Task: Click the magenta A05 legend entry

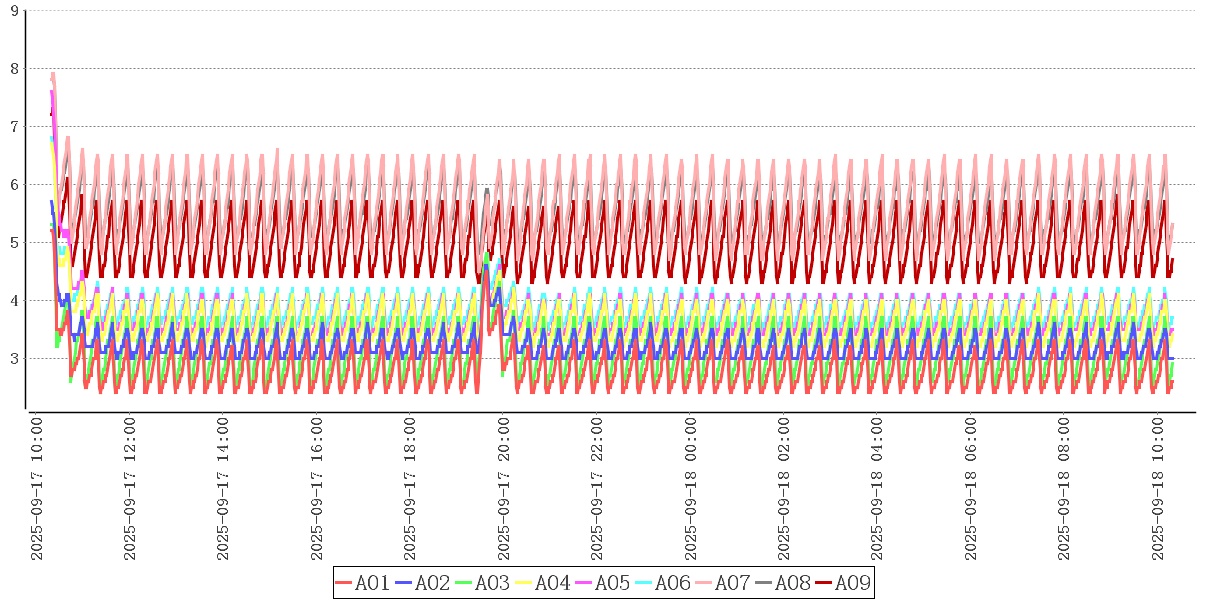Action: point(603,583)
